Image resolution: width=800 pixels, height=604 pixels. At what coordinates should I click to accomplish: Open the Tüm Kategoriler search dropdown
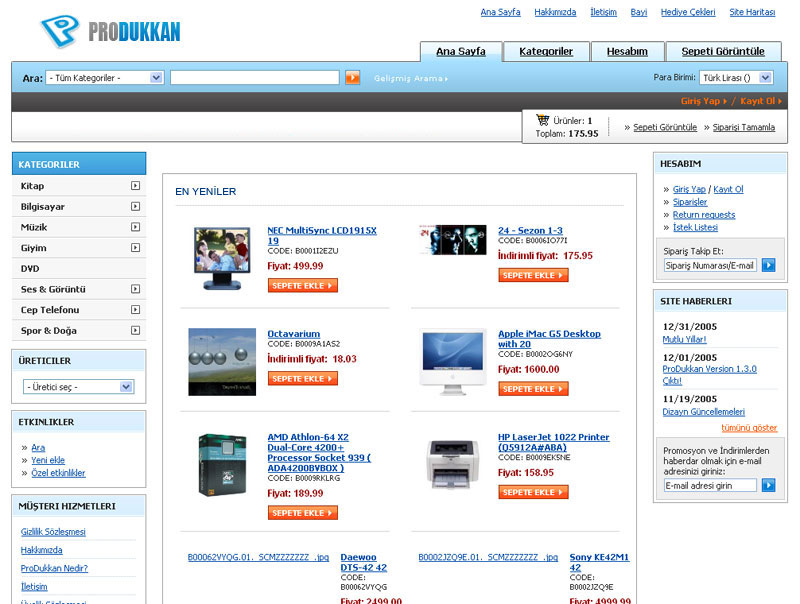point(105,78)
